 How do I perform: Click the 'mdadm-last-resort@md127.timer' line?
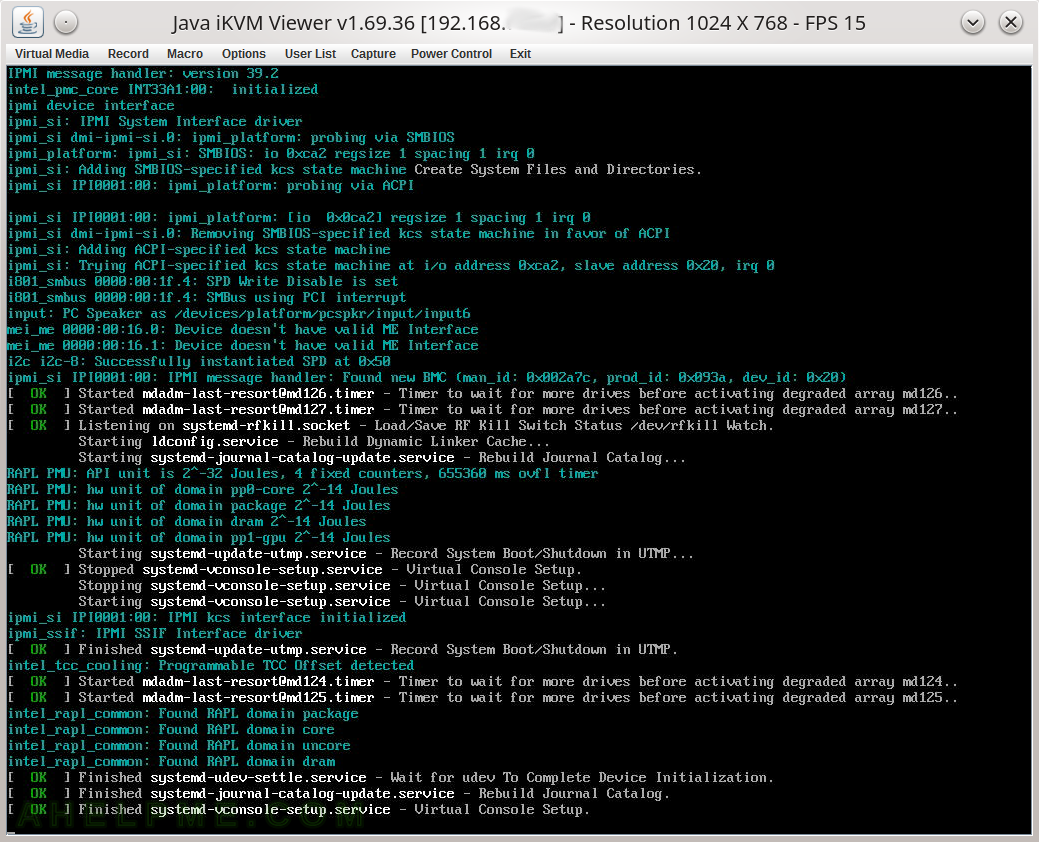tap(483, 409)
